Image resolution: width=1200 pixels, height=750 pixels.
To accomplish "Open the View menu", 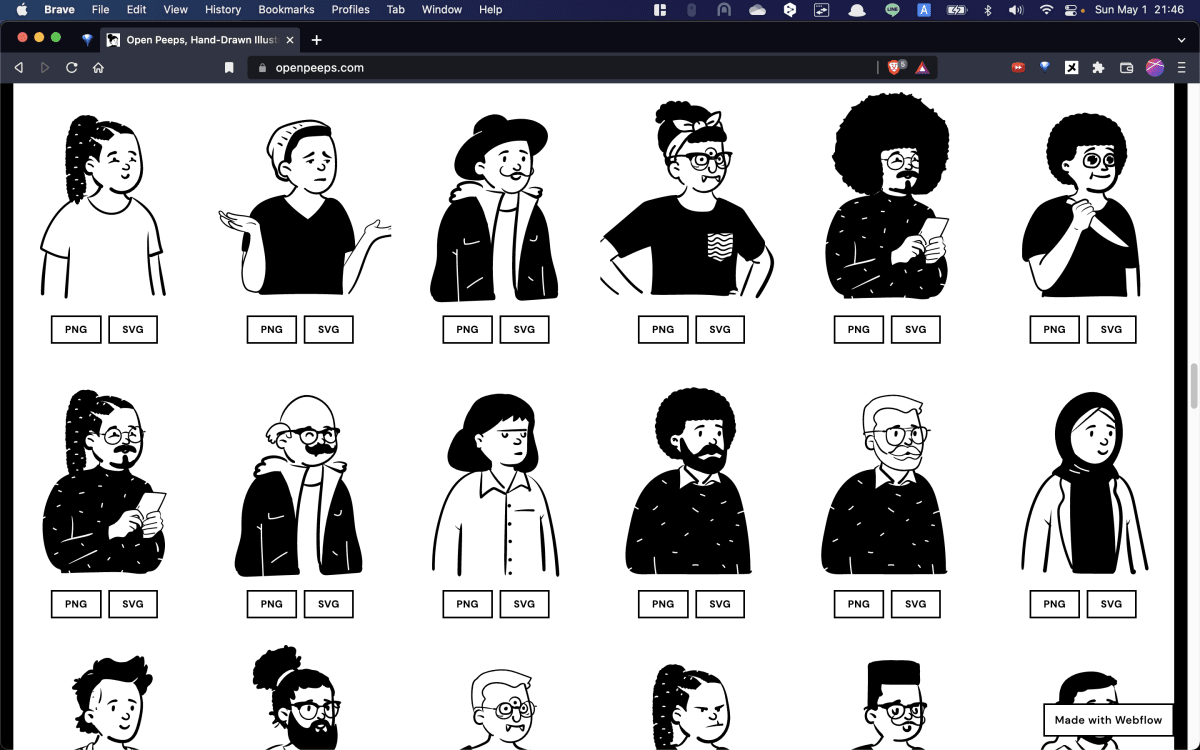I will point(176,10).
